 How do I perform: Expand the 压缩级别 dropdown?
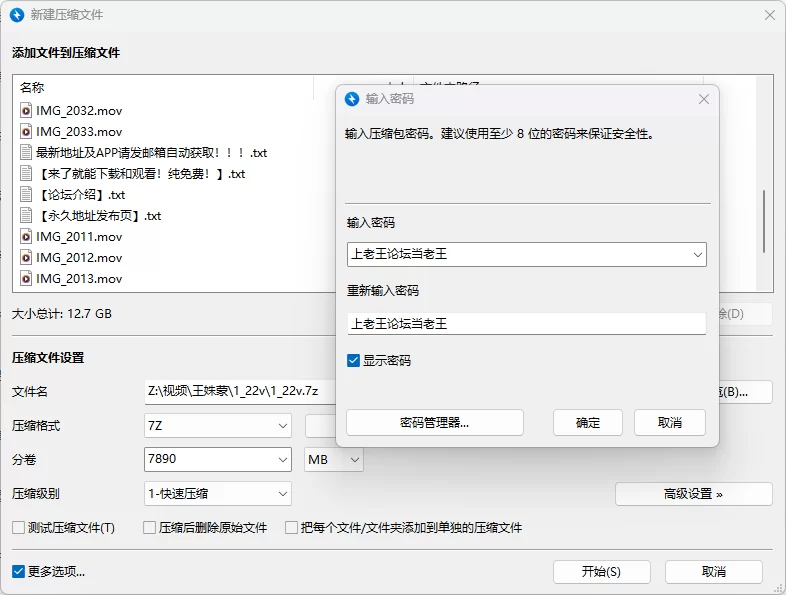pos(282,493)
